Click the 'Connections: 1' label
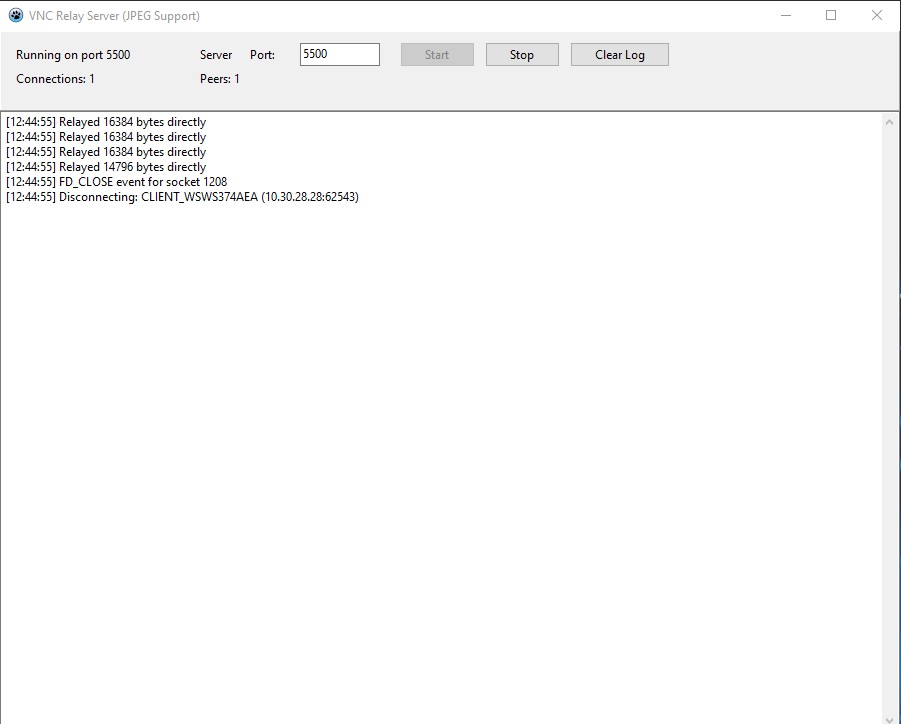The width and height of the screenshot is (901, 724). (55, 79)
